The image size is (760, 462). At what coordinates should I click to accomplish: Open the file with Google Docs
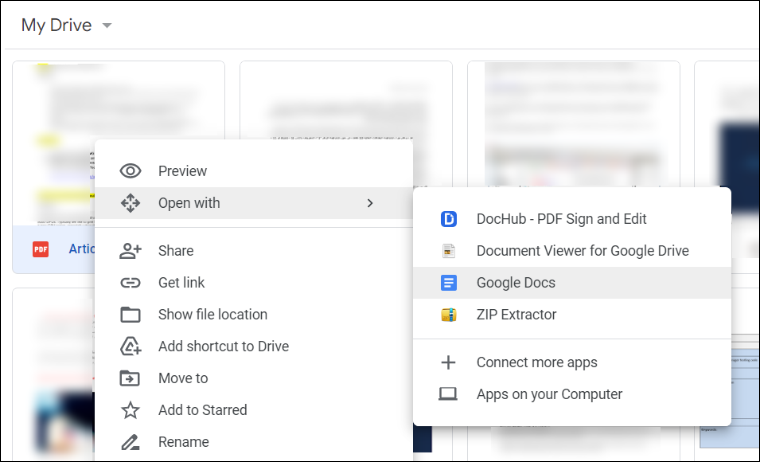click(572, 283)
